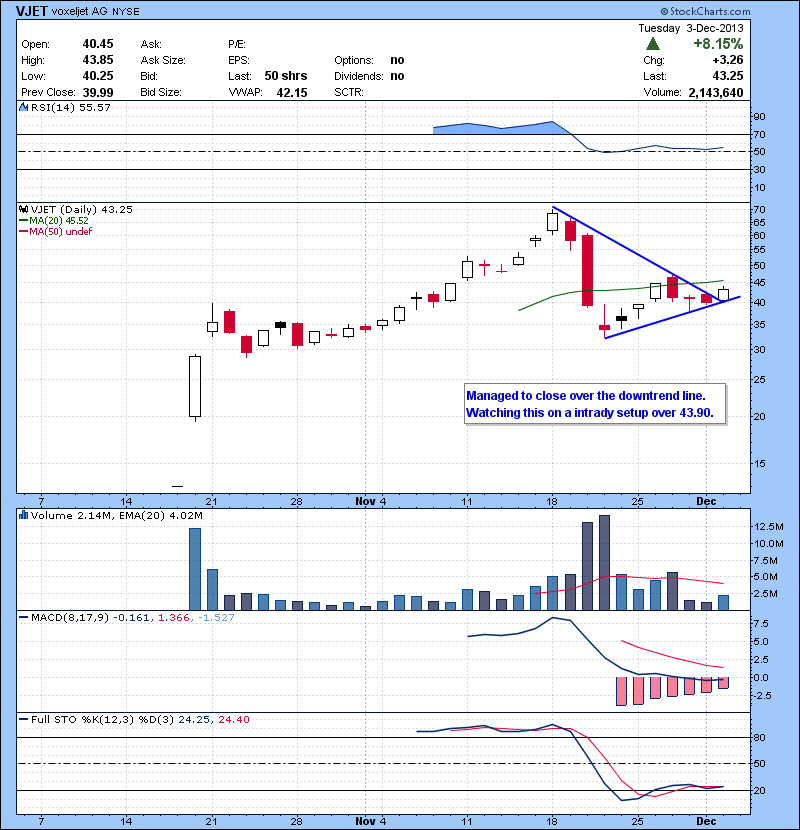Click the Last 50 shrs value
The width and height of the screenshot is (800, 830).
(286, 76)
